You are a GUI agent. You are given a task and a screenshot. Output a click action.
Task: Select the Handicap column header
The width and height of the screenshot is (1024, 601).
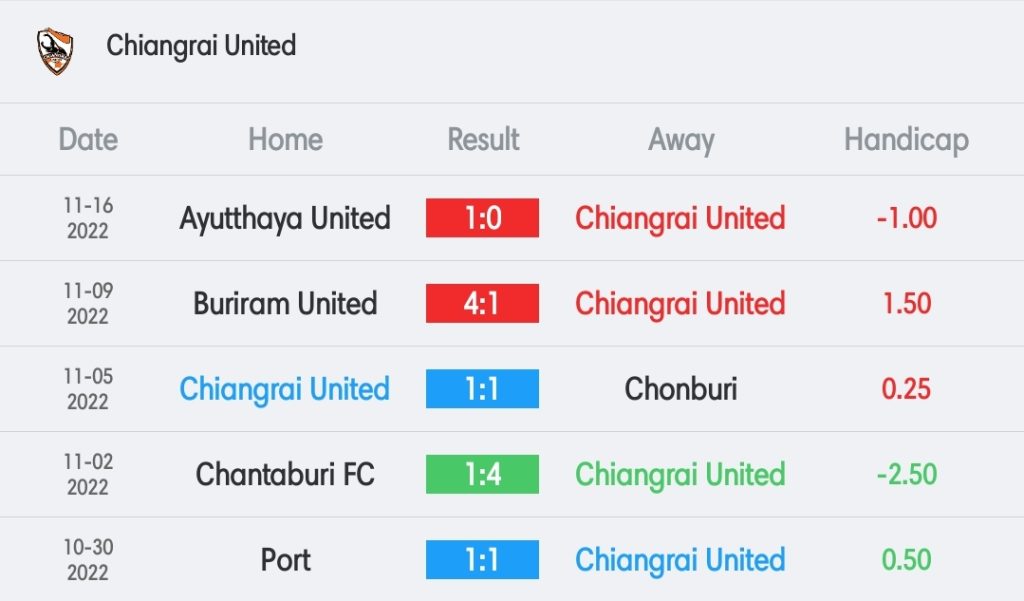pos(906,140)
